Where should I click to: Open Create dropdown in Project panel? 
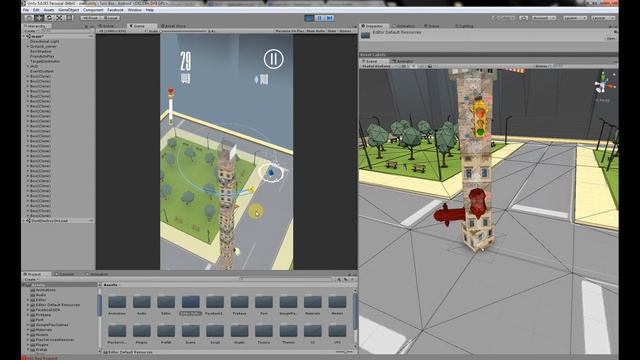31,280
